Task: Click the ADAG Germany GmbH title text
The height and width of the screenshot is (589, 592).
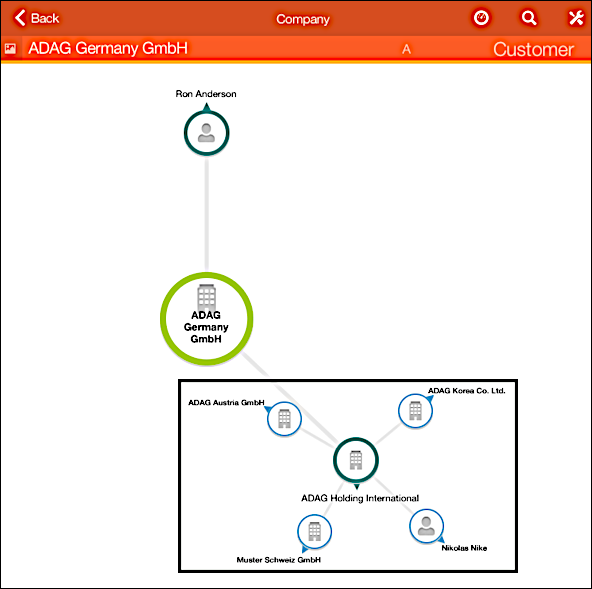Action: point(108,48)
